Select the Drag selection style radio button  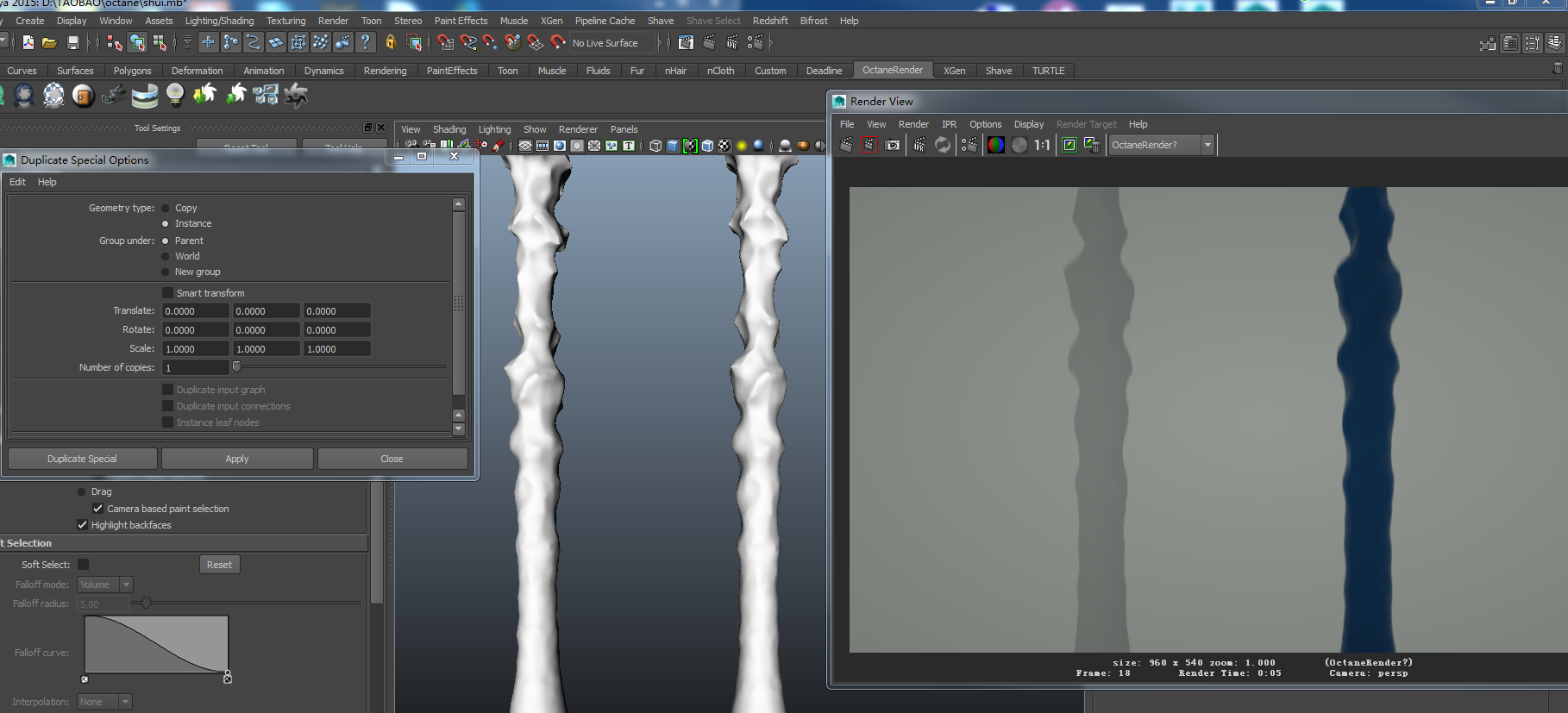point(82,491)
